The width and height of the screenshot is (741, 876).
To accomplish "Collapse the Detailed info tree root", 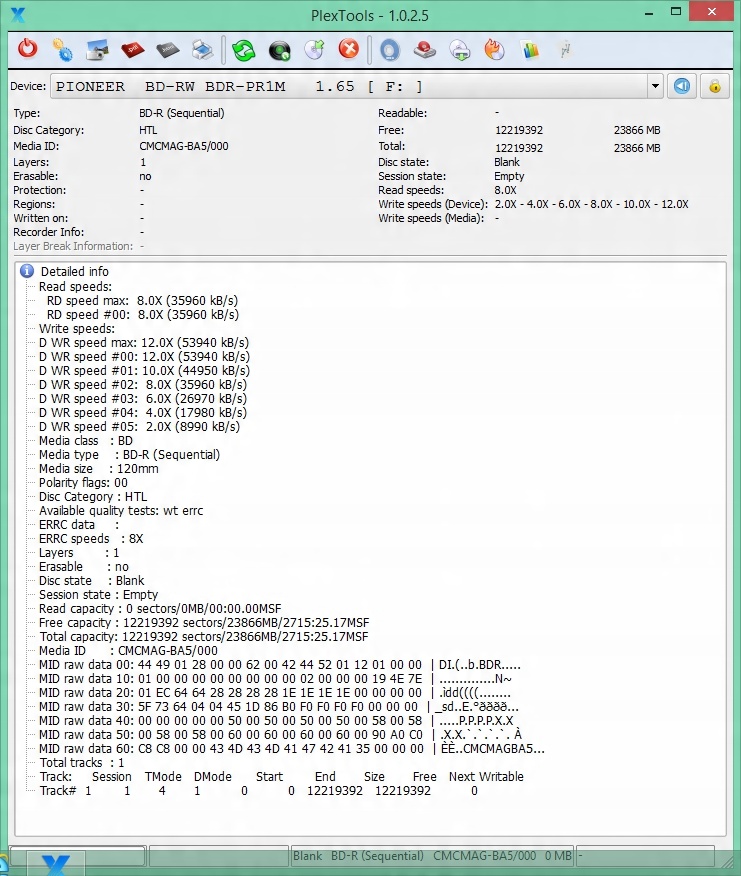I will click(27, 271).
